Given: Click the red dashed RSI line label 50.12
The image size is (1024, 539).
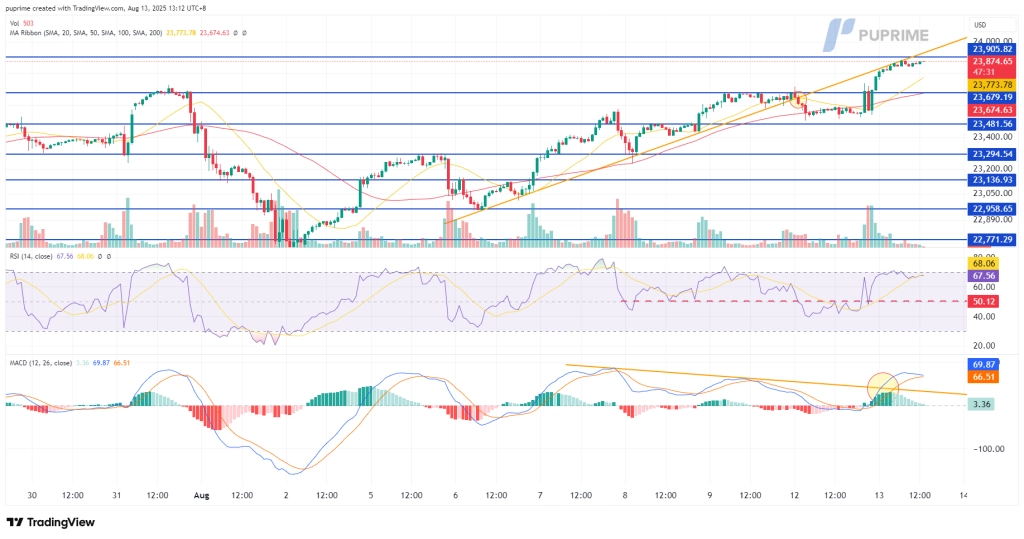Looking at the screenshot, I should [981, 301].
